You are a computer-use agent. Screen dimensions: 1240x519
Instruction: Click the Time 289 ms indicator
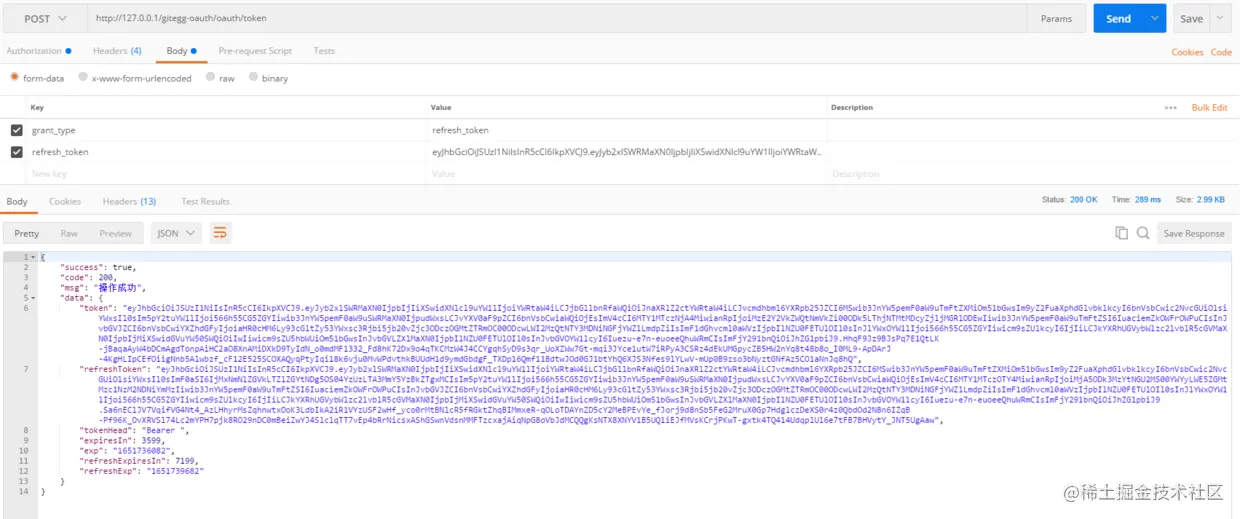tap(1135, 200)
